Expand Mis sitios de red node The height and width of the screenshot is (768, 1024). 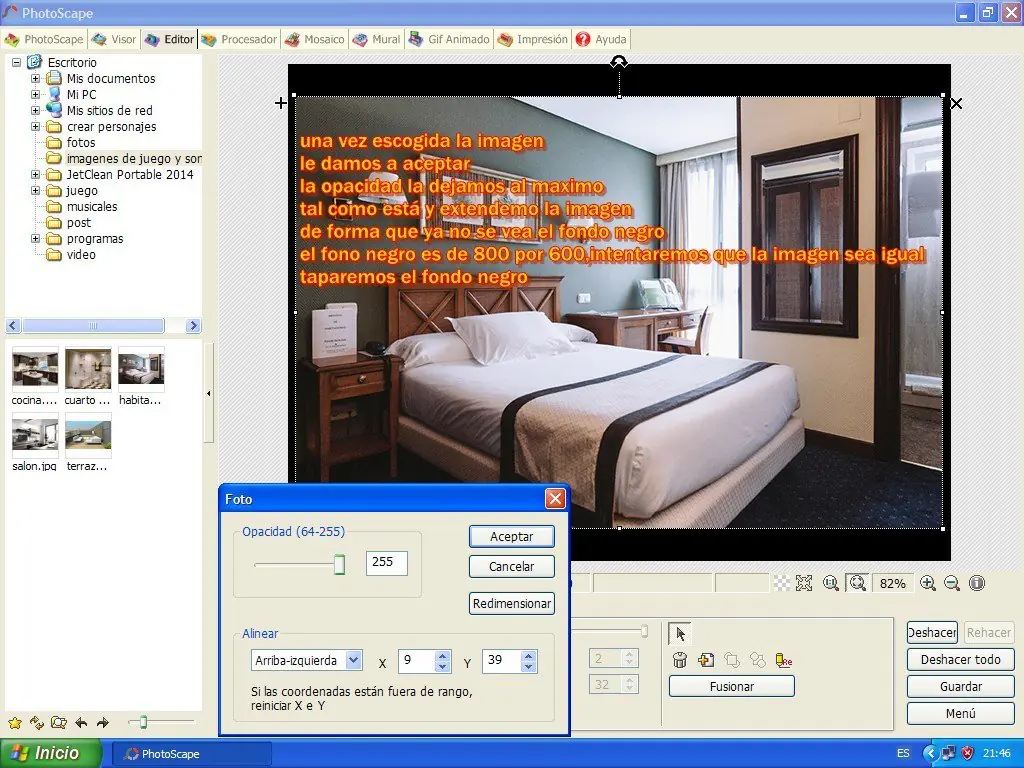pyautogui.click(x=35, y=110)
